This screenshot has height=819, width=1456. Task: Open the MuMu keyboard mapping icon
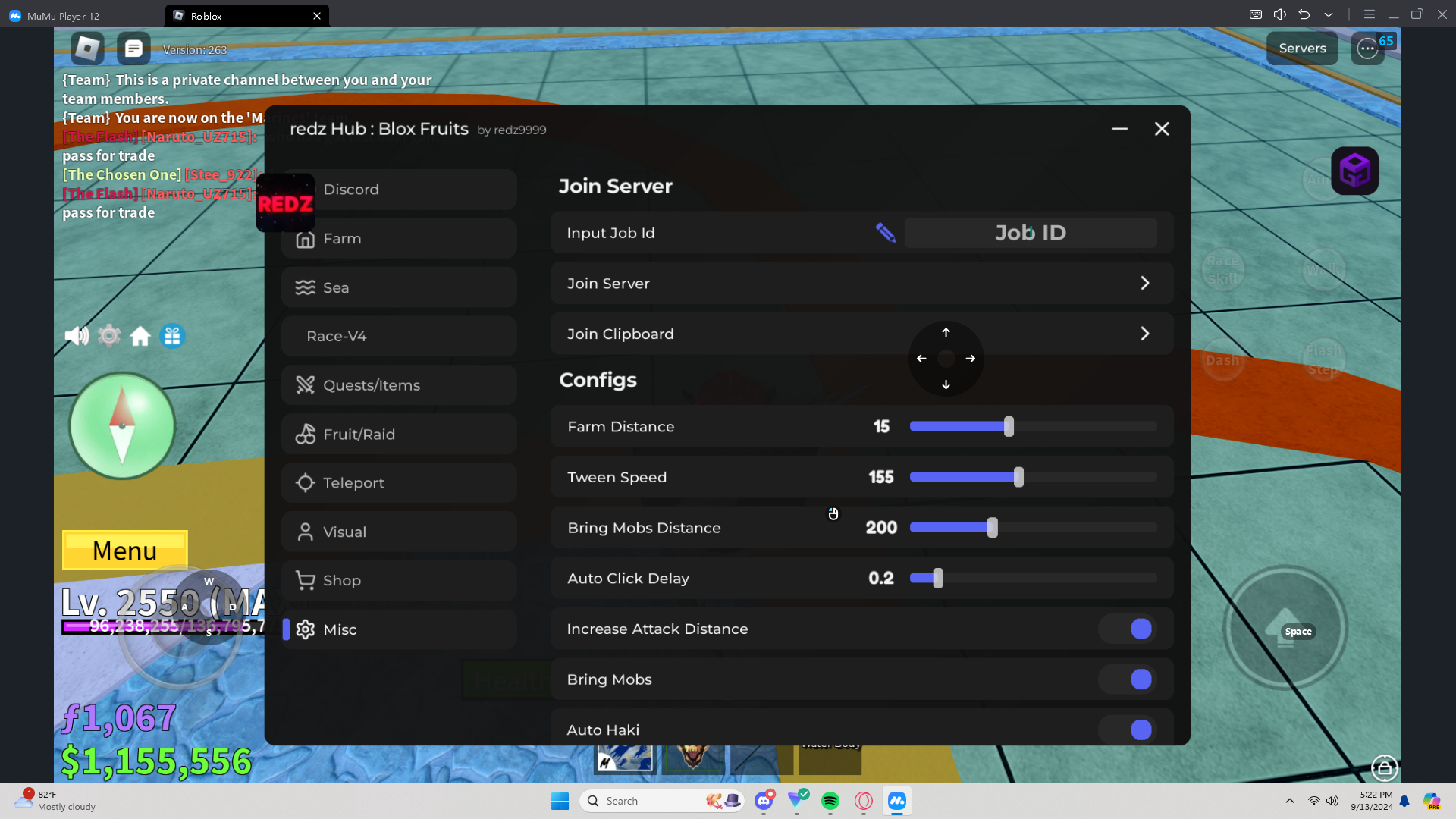1256,14
